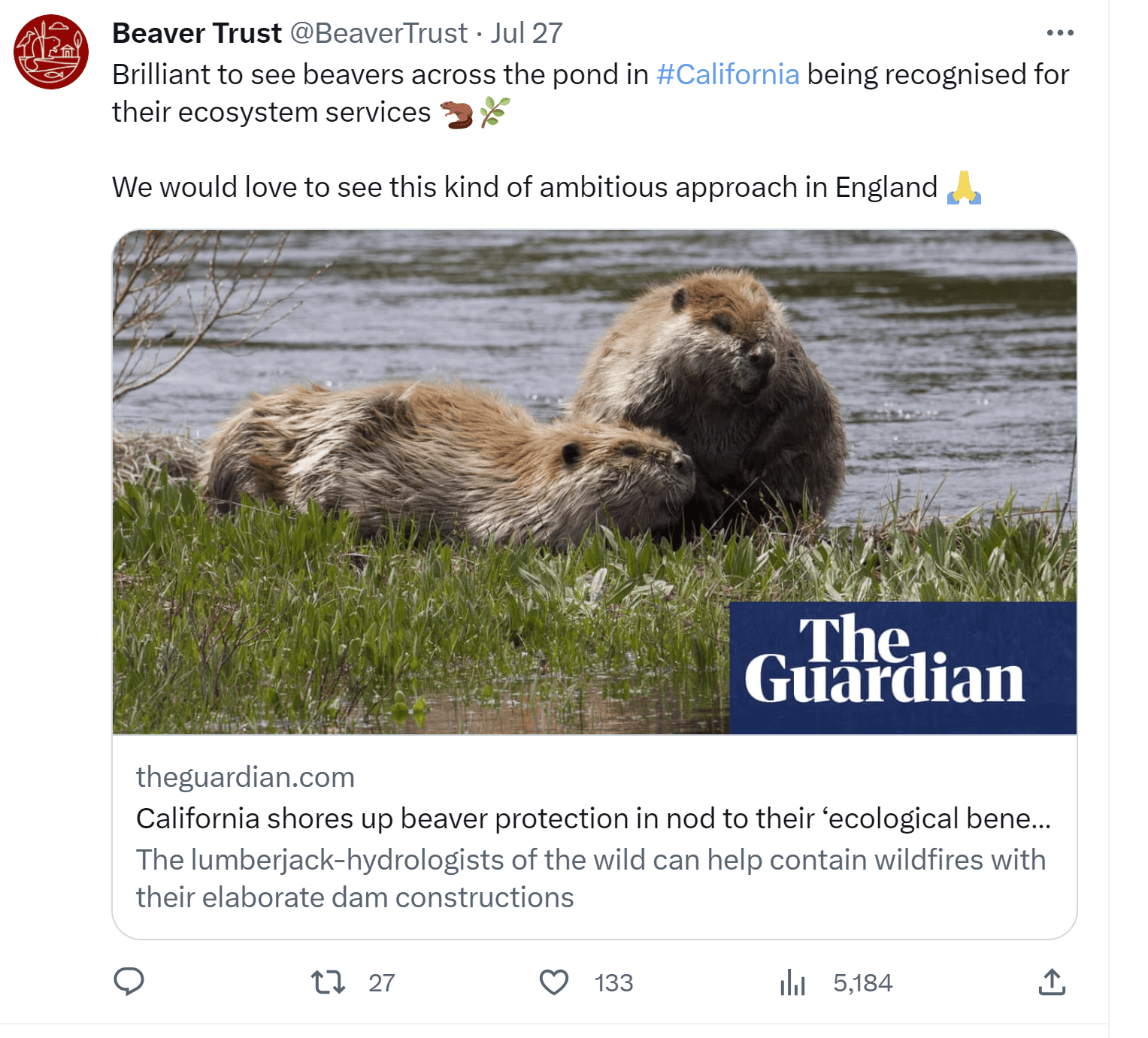Click the reply speech bubble icon

tap(129, 982)
